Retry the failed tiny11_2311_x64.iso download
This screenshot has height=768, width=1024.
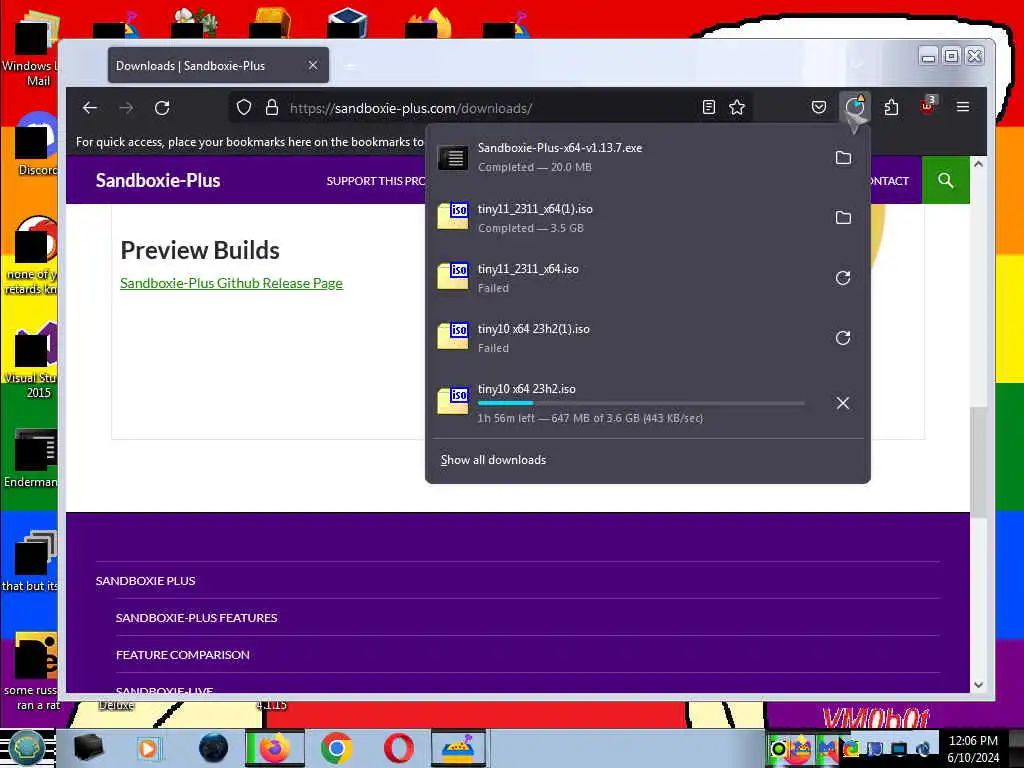[843, 278]
